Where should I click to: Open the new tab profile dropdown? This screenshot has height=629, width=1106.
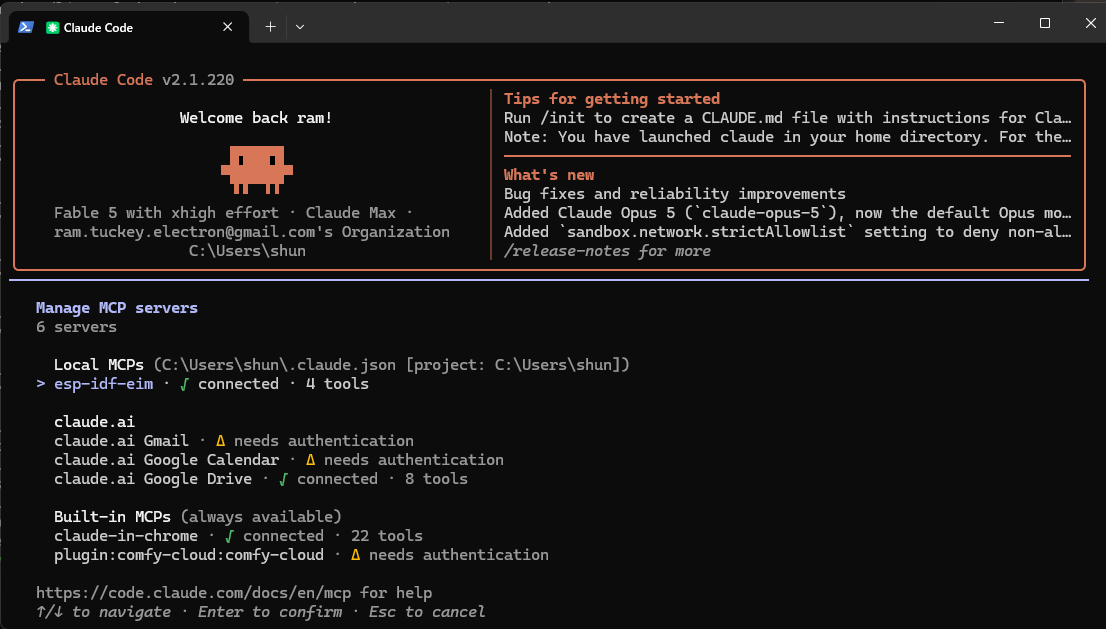(300, 27)
